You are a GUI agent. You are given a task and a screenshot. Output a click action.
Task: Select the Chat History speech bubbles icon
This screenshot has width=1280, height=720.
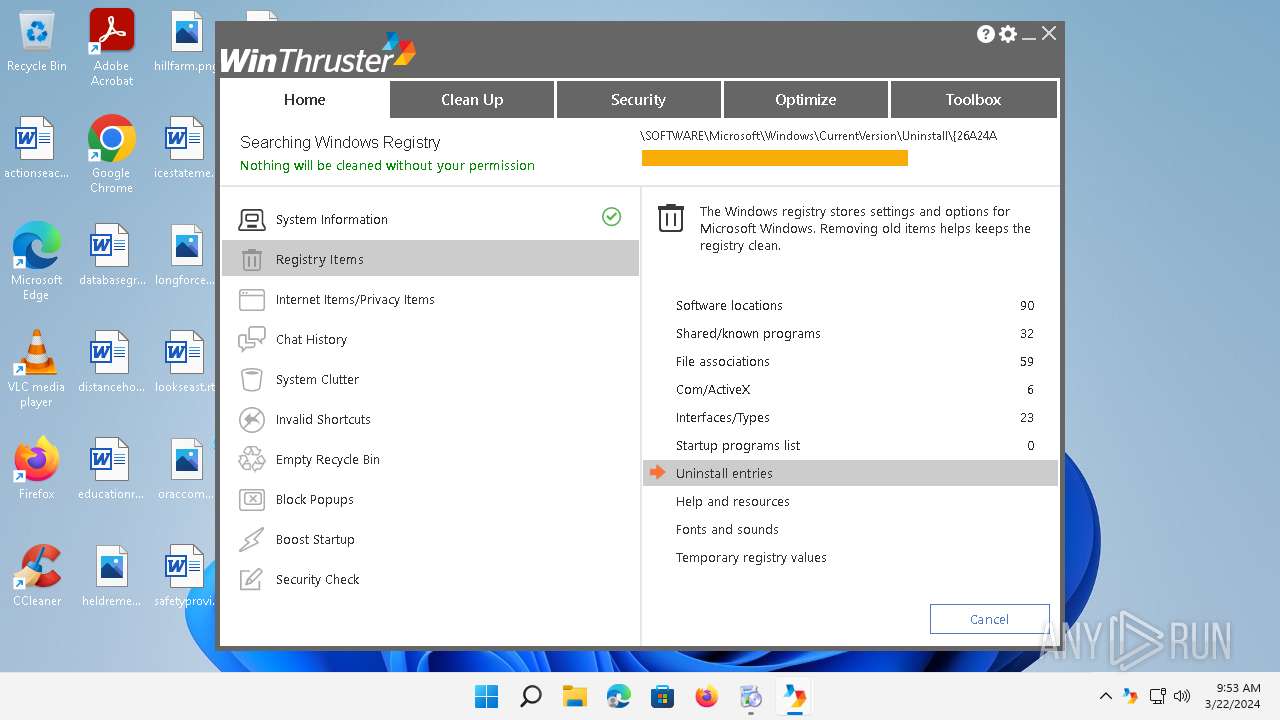click(x=252, y=340)
